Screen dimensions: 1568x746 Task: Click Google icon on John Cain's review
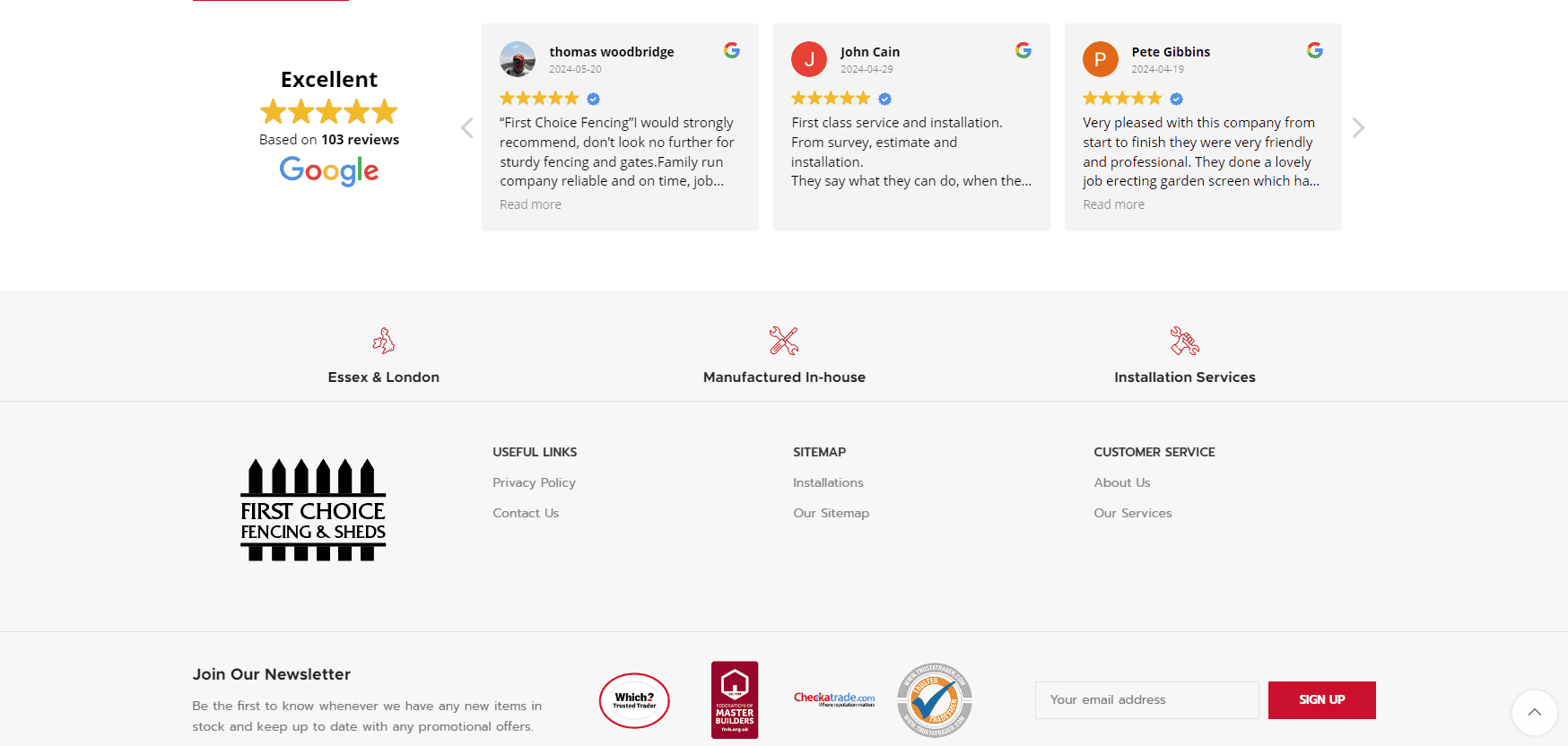pyautogui.click(x=1024, y=50)
